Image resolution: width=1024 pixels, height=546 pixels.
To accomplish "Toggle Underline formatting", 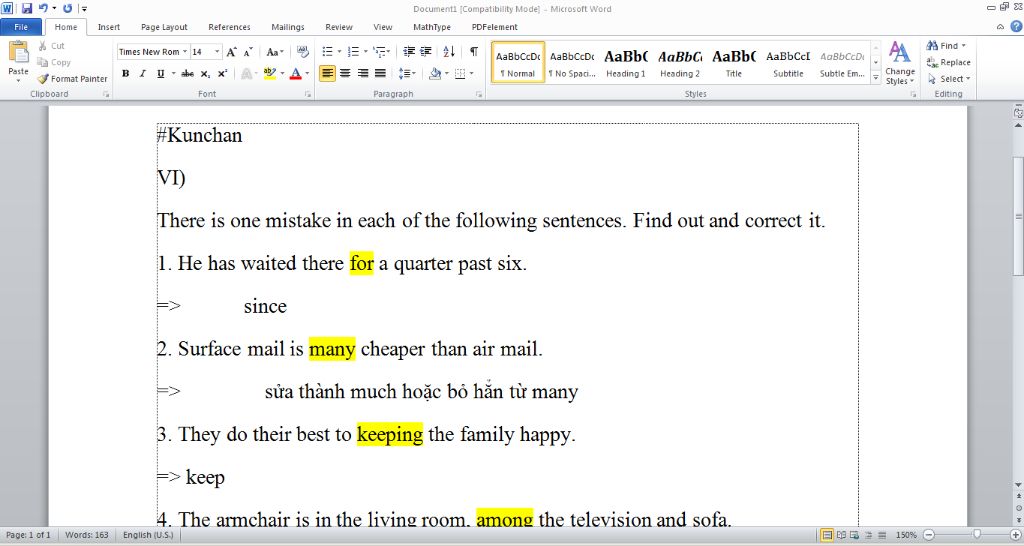I will click(160, 74).
